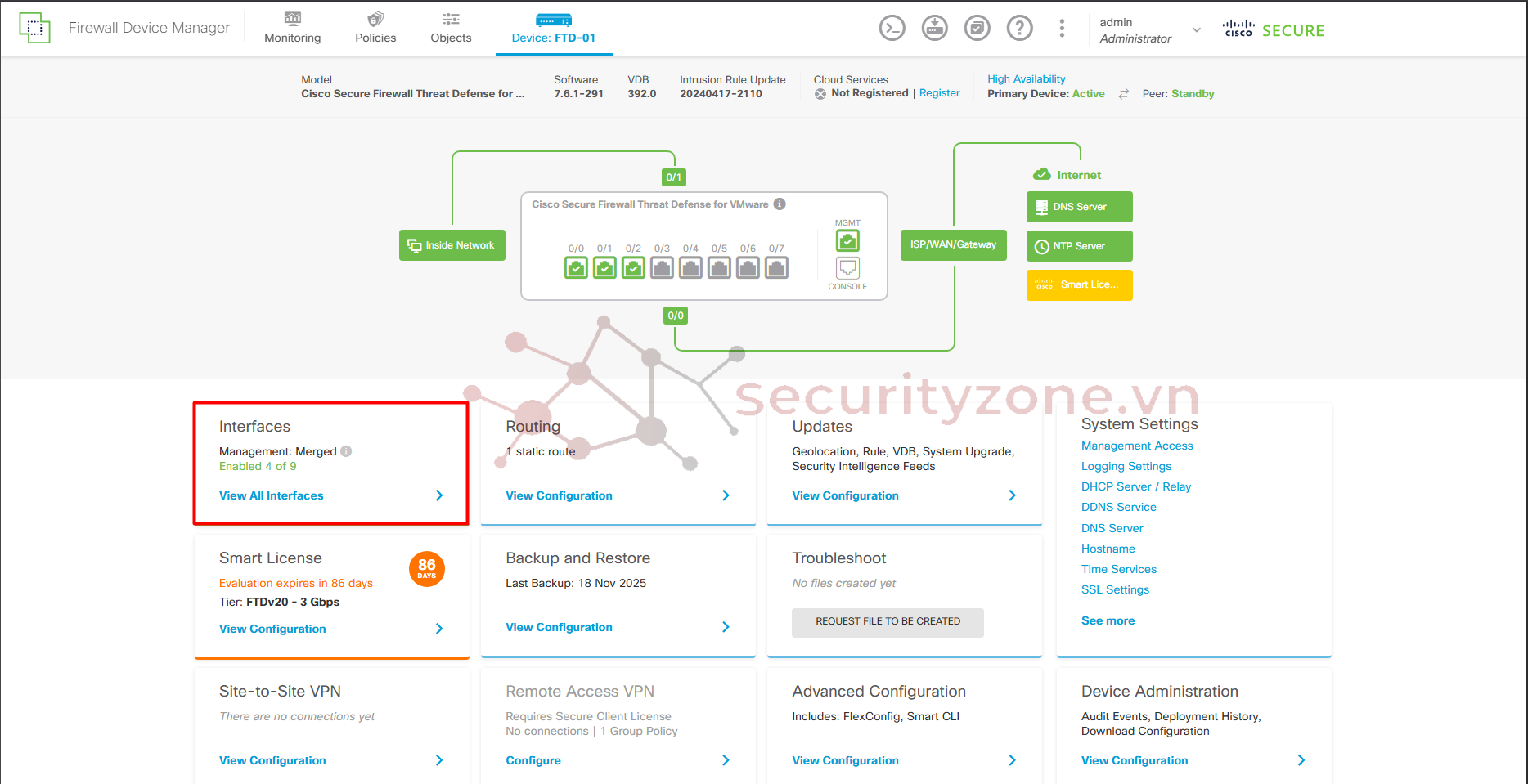
Task: Open the help question mark icon
Action: [1019, 29]
